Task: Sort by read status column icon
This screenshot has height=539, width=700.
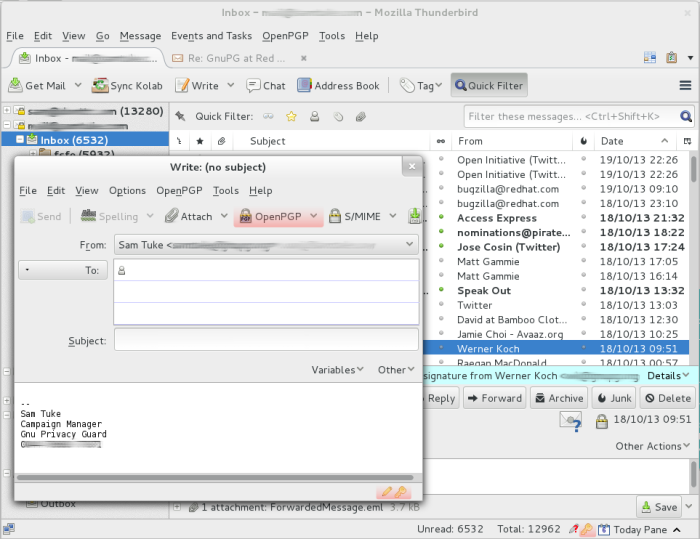Action: [x=441, y=141]
